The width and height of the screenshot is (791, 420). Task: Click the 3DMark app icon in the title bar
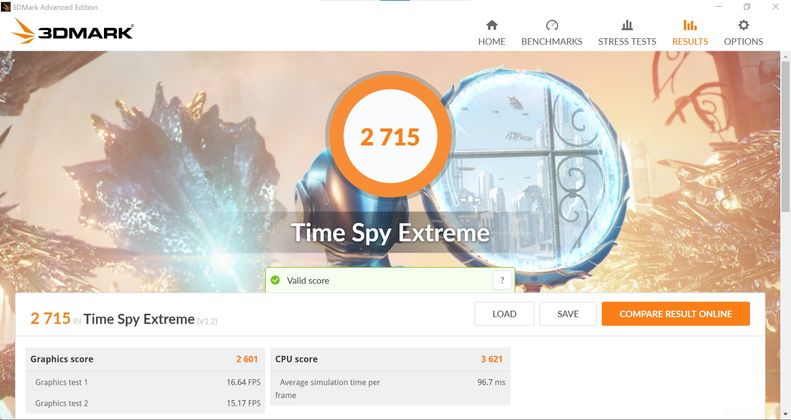(x=6, y=7)
